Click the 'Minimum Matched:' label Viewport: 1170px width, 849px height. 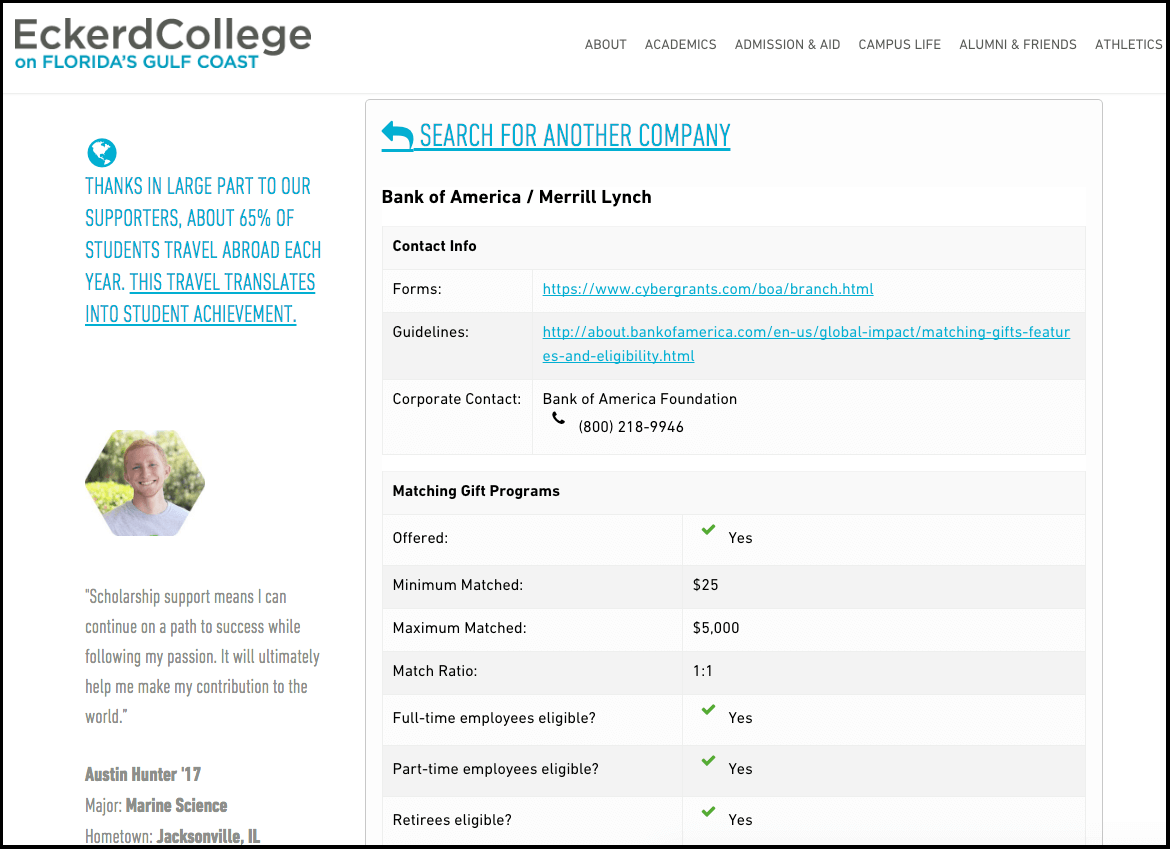[x=457, y=585]
